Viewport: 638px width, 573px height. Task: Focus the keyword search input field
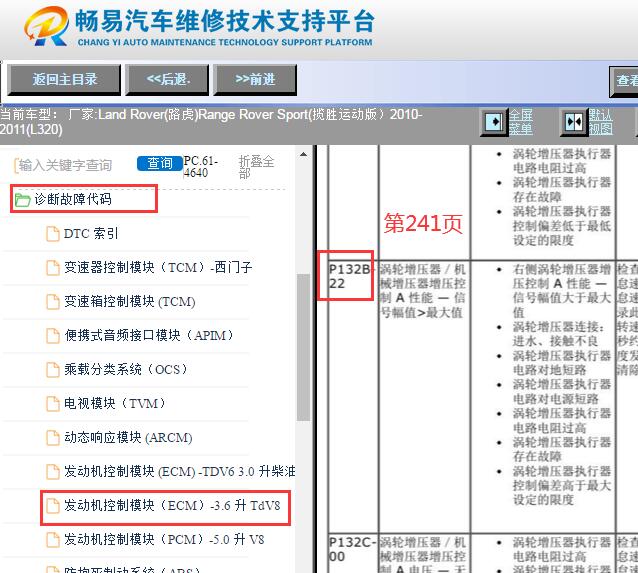[72, 165]
